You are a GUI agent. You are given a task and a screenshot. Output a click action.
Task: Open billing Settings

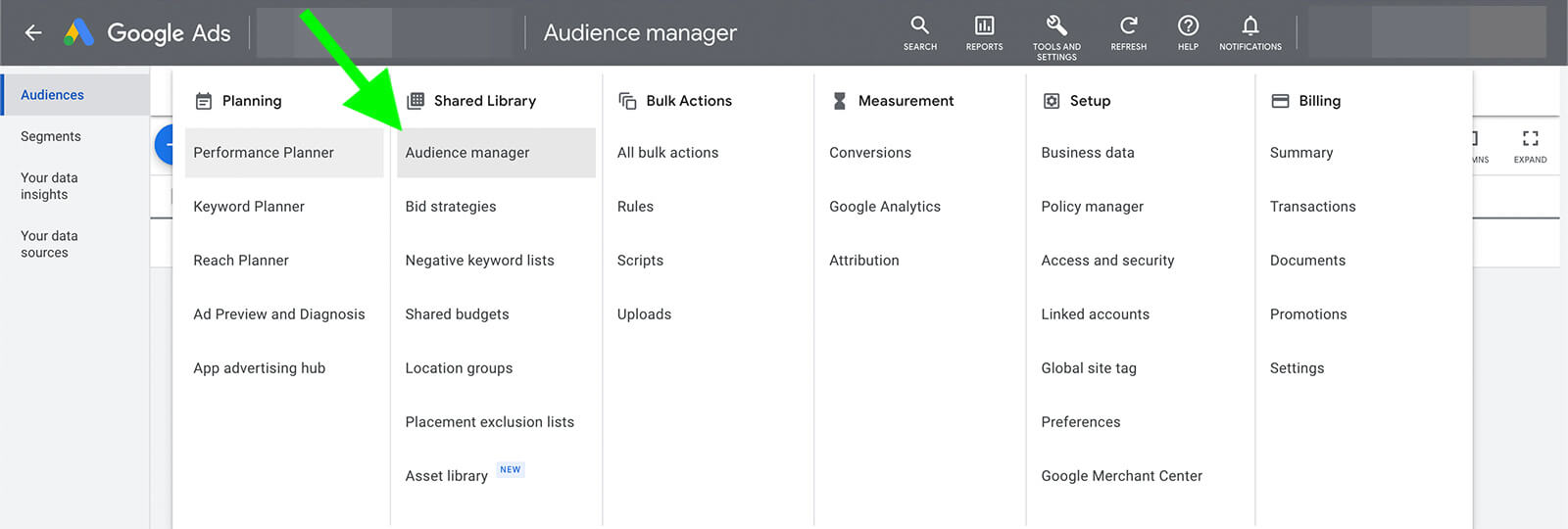(x=1297, y=368)
